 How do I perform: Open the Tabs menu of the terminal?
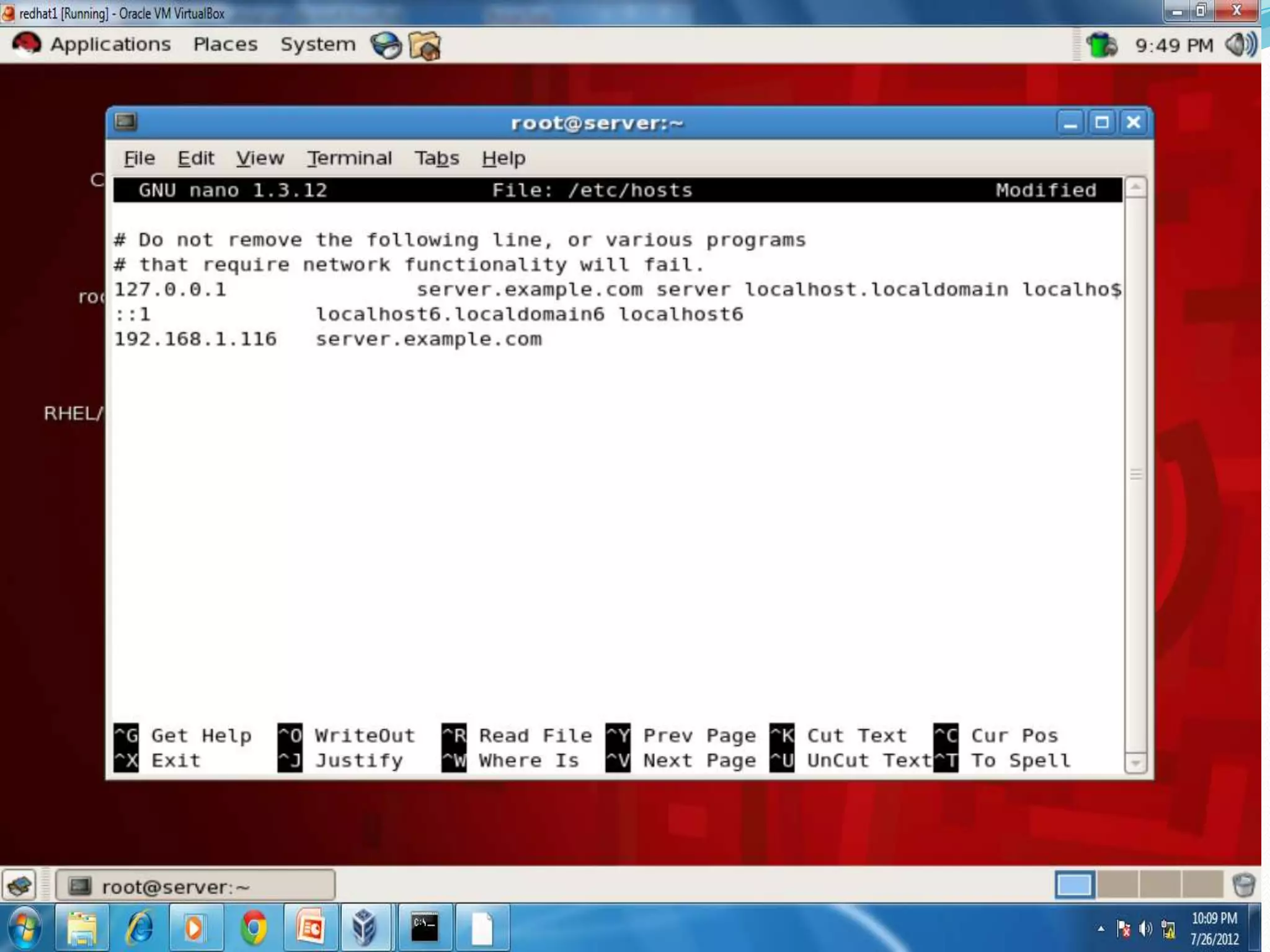click(437, 158)
